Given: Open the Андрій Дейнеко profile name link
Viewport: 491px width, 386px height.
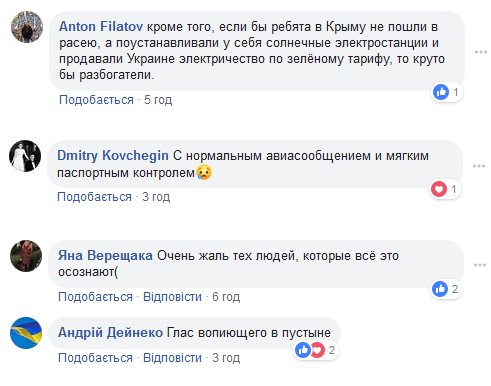Looking at the screenshot, I should coord(110,332).
